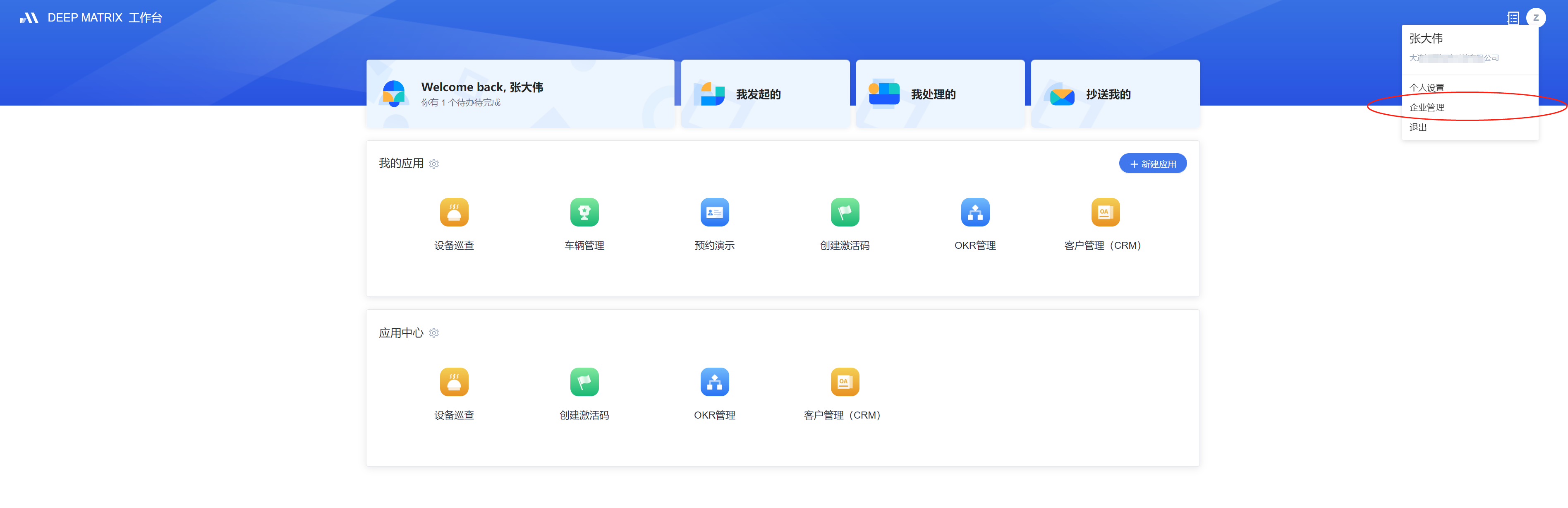Click the 张大伟 name in dropdown
Viewport: 1568px width, 508px height.
(1426, 39)
